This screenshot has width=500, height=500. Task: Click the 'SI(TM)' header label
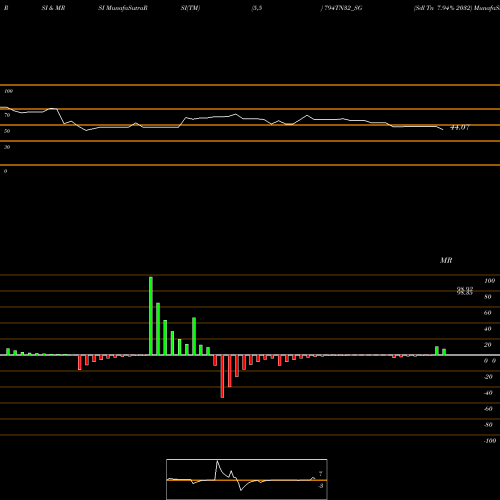[x=190, y=8]
